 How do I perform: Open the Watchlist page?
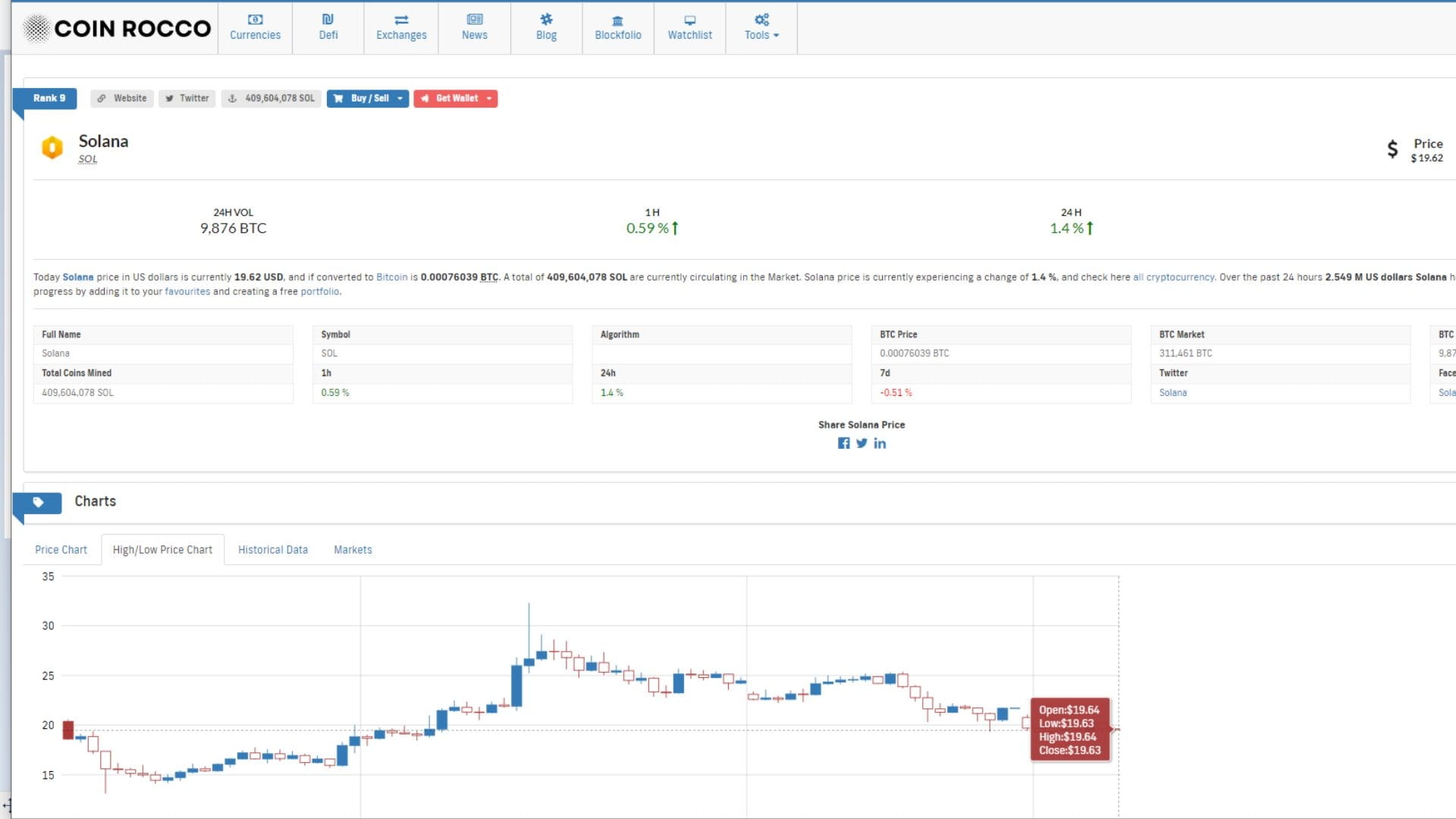pos(689,27)
